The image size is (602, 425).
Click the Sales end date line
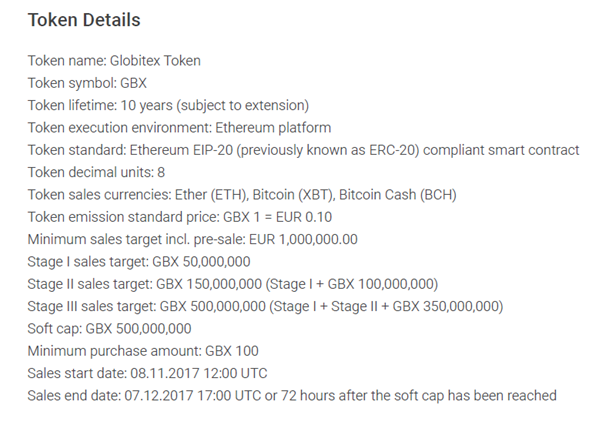point(292,395)
